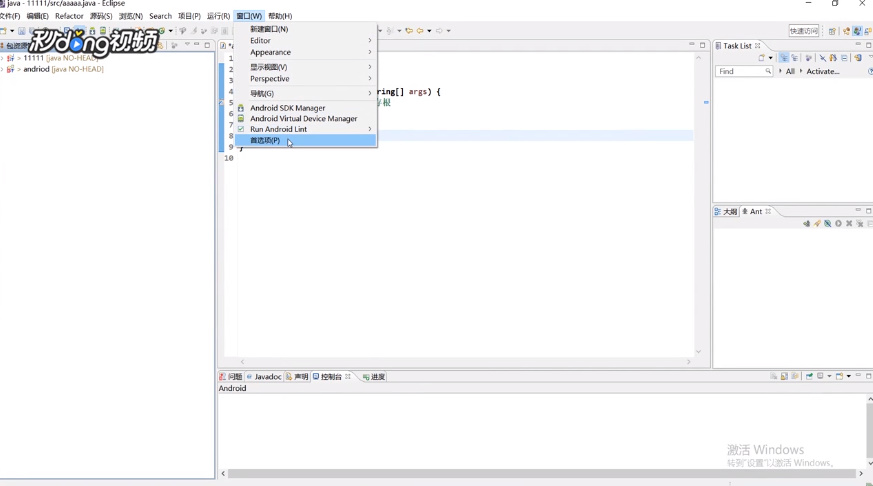Open the Perspective submenu
This screenshot has height=486, width=873.
pyautogui.click(x=305, y=78)
